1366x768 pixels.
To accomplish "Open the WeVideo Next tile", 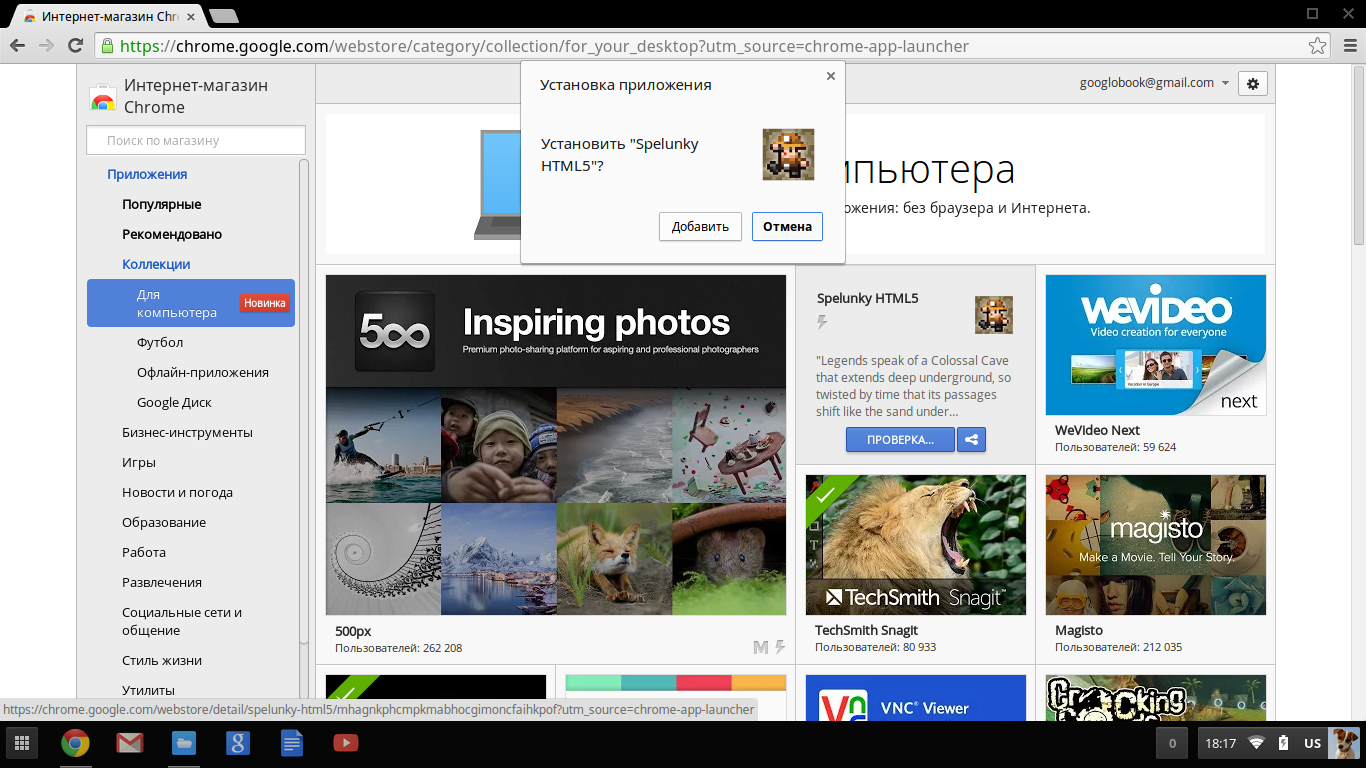I will pyautogui.click(x=1155, y=364).
